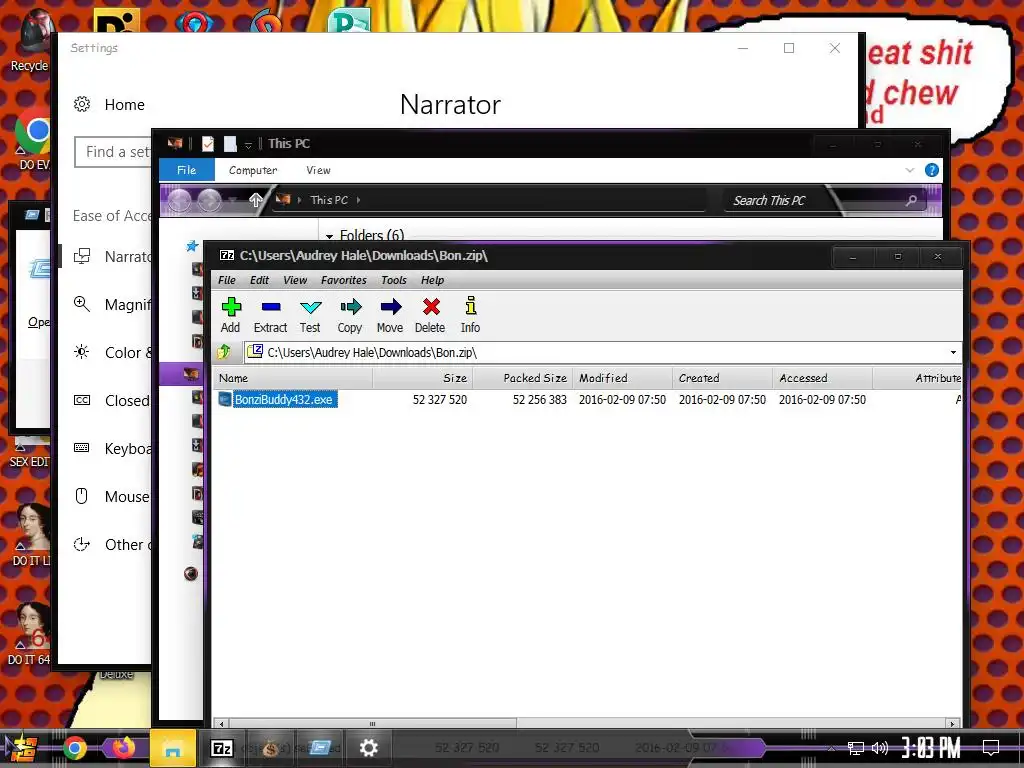
Task: Click the 7-Zip horizontal scrollbar thumb
Action: (372, 724)
